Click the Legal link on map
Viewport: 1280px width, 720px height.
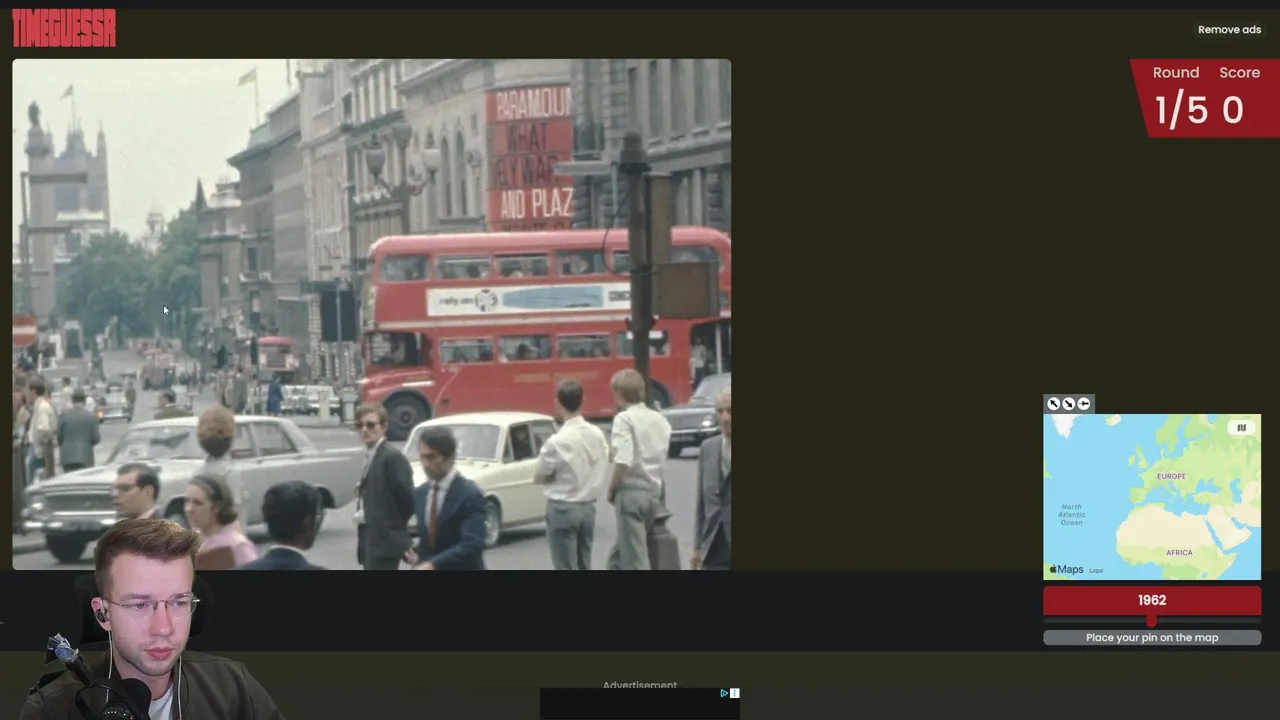click(x=1096, y=571)
